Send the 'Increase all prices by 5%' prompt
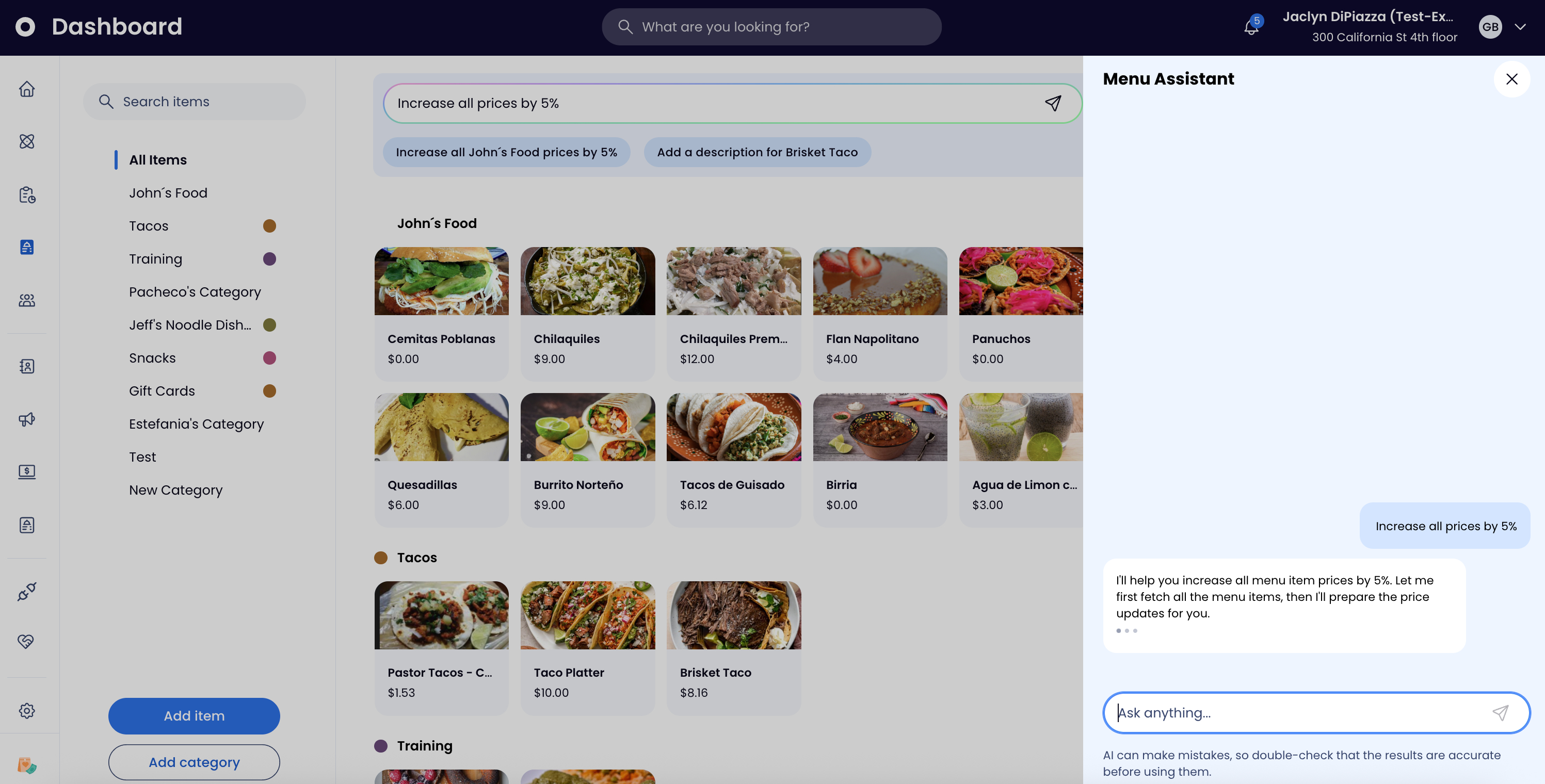1545x784 pixels. [x=1053, y=103]
